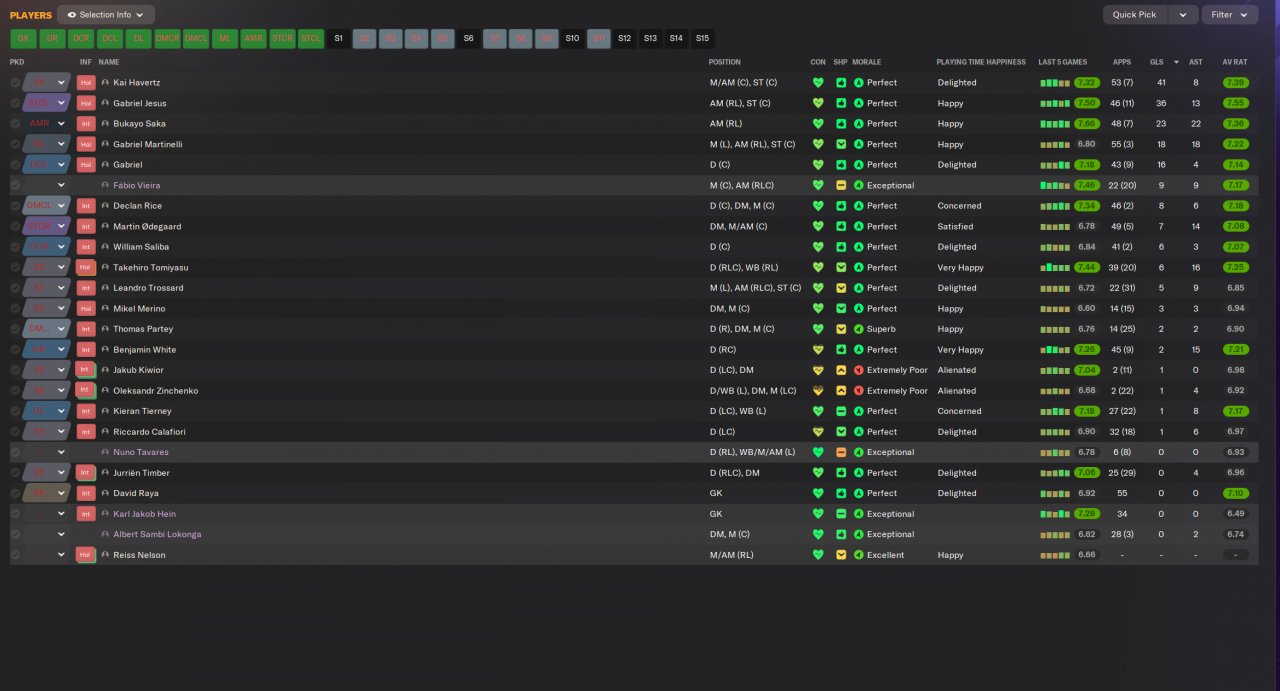Toggle the picked checkbox for Kai Havertz
Viewport: 1280px width, 691px height.
pyautogui.click(x=15, y=83)
